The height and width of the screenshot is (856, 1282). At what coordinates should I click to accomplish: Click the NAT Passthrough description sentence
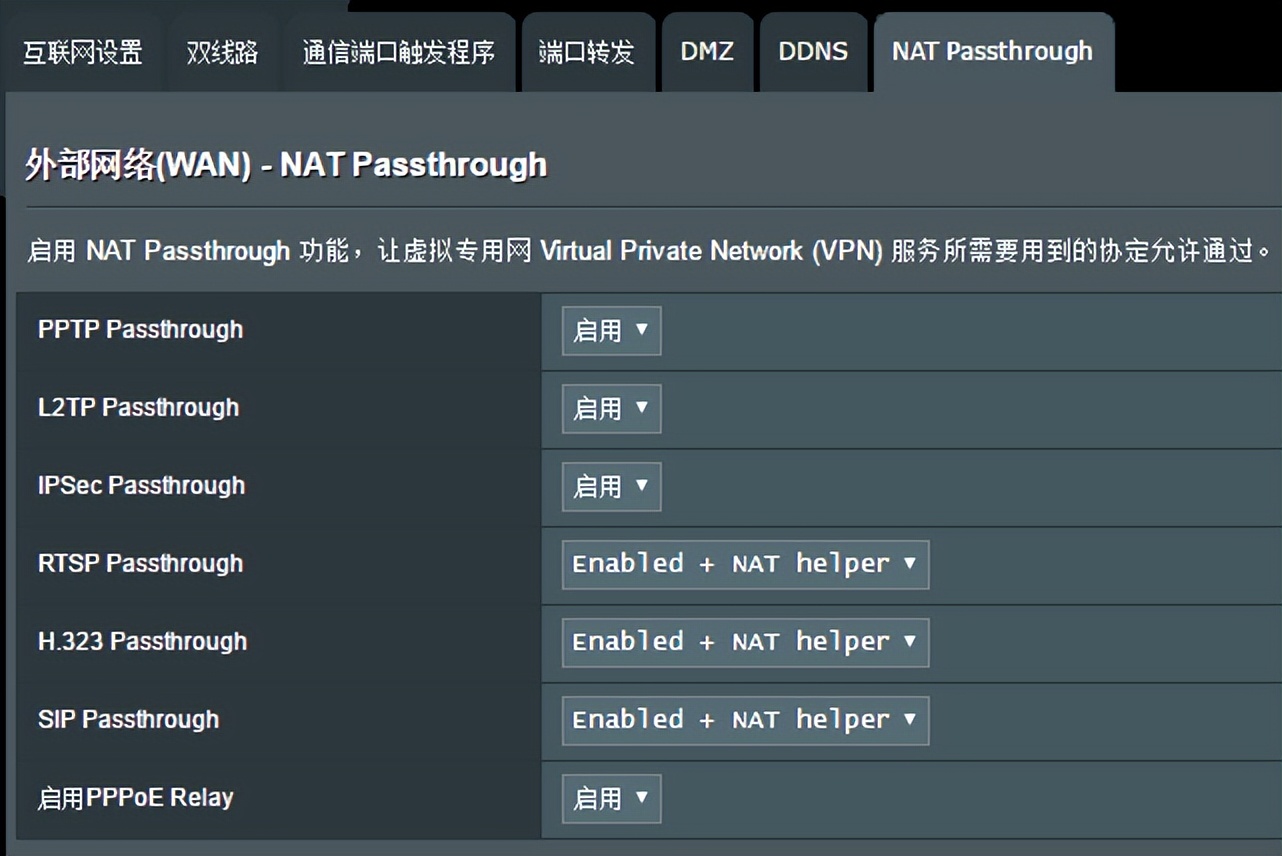[x=650, y=250]
